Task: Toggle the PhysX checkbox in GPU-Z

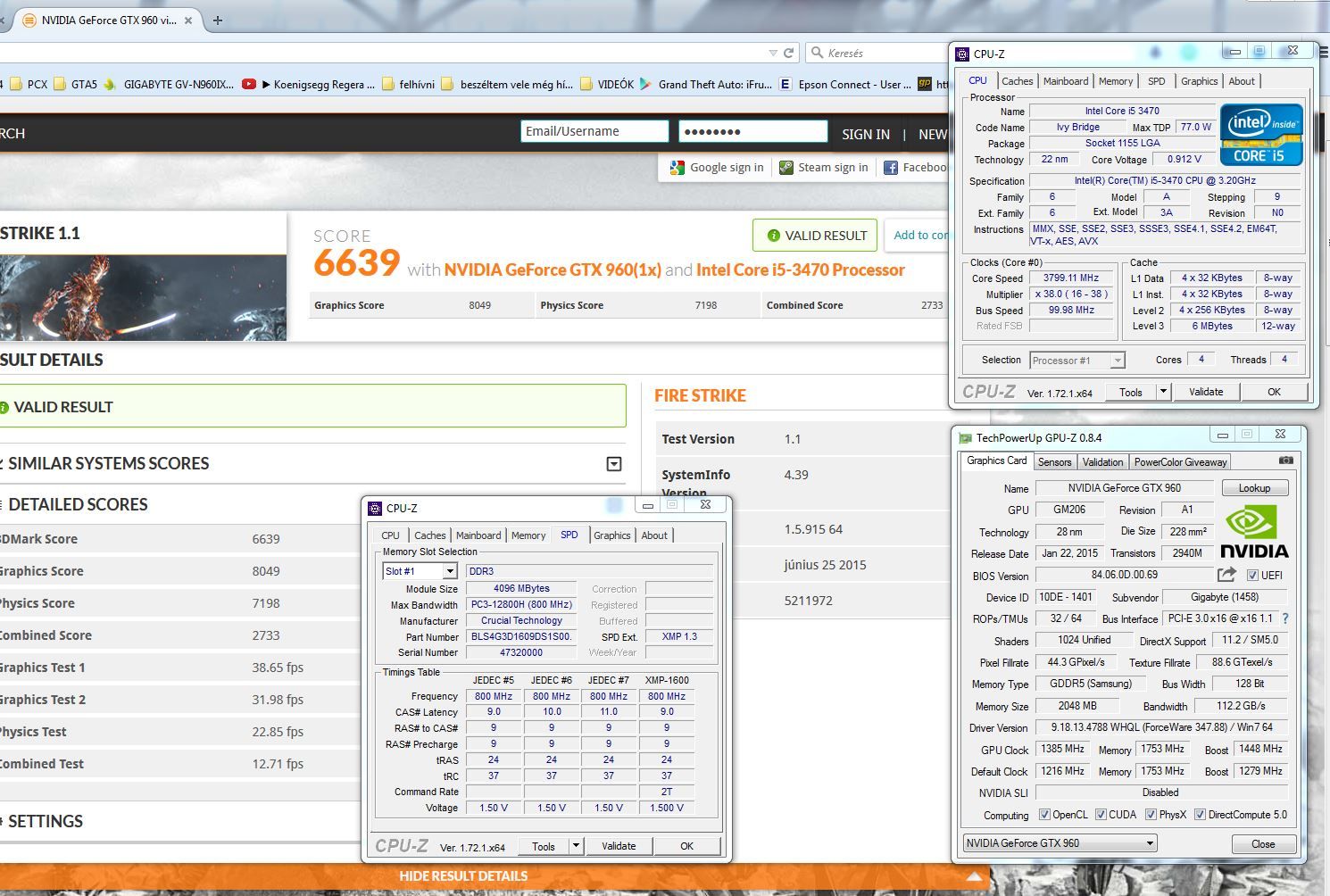Action: tap(1151, 815)
